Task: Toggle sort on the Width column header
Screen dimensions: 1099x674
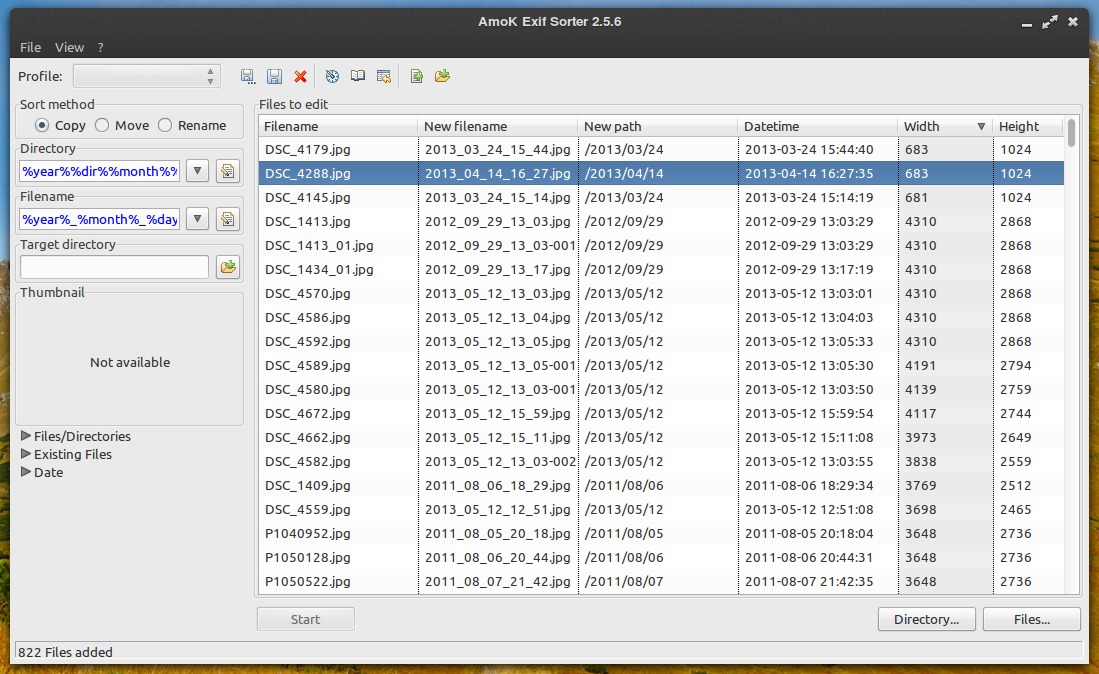Action: point(945,126)
